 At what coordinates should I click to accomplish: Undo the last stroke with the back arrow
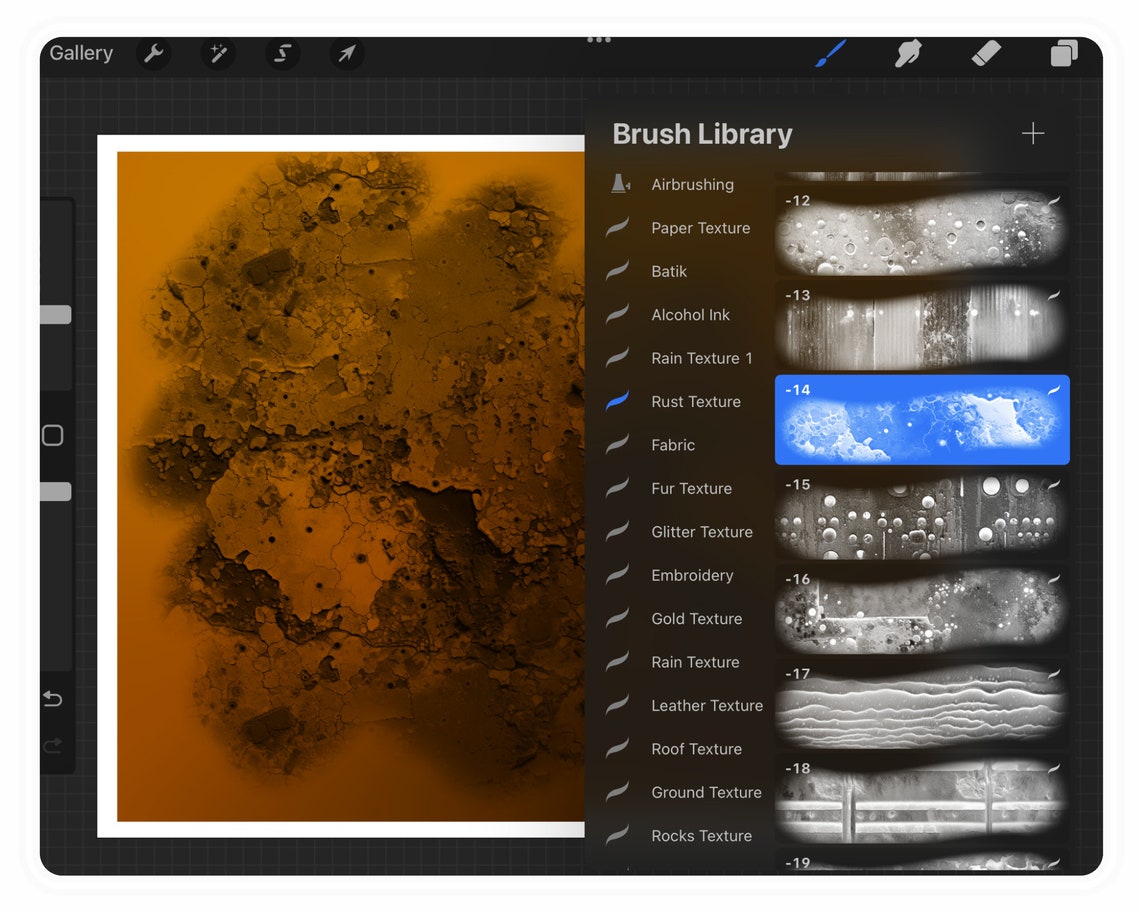54,699
